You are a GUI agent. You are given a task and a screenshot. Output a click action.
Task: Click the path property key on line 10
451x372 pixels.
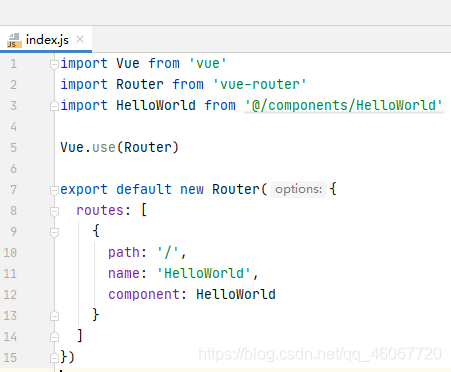(x=124, y=253)
